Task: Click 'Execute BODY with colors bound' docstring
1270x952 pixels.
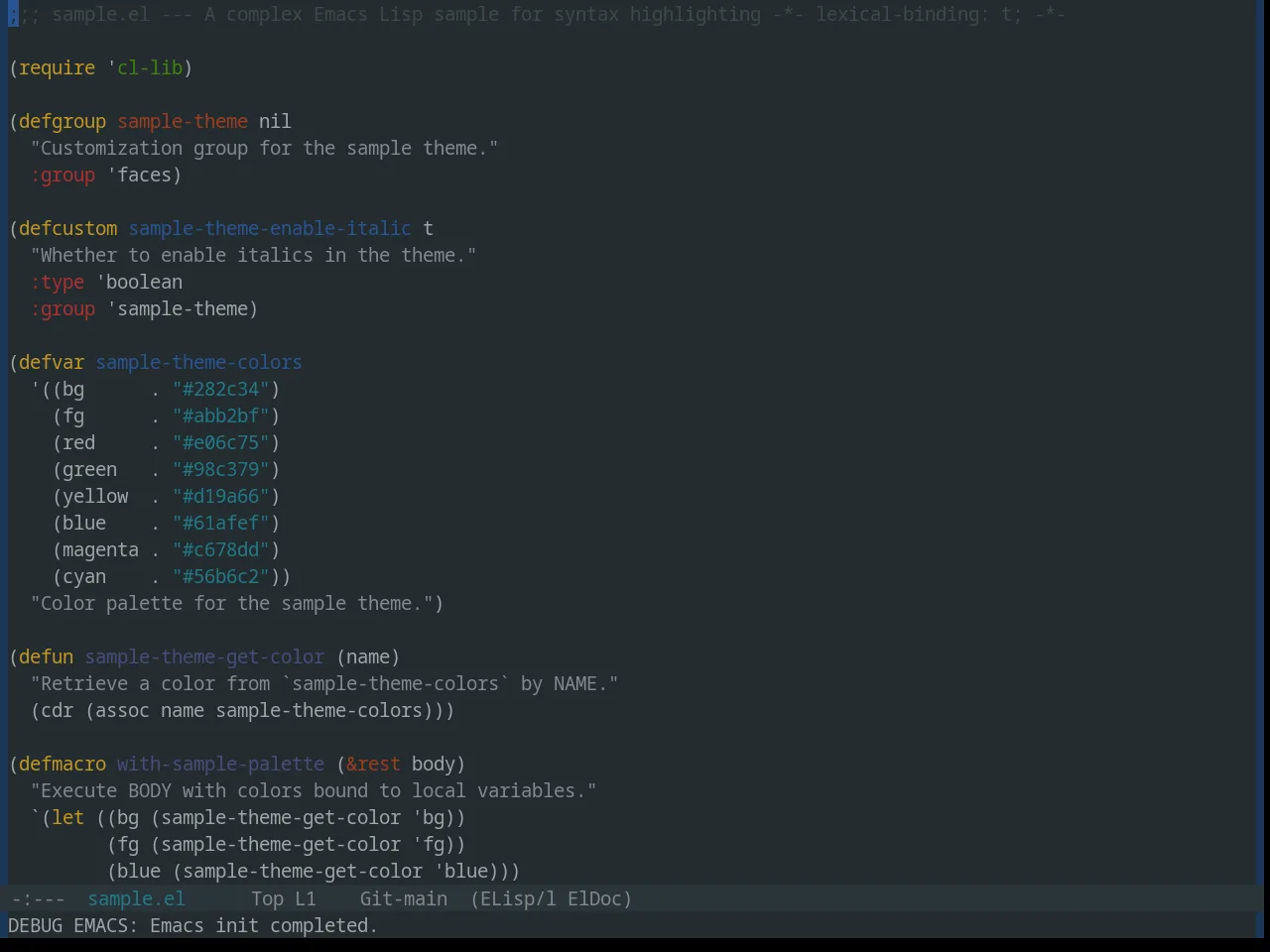Action: 313,790
